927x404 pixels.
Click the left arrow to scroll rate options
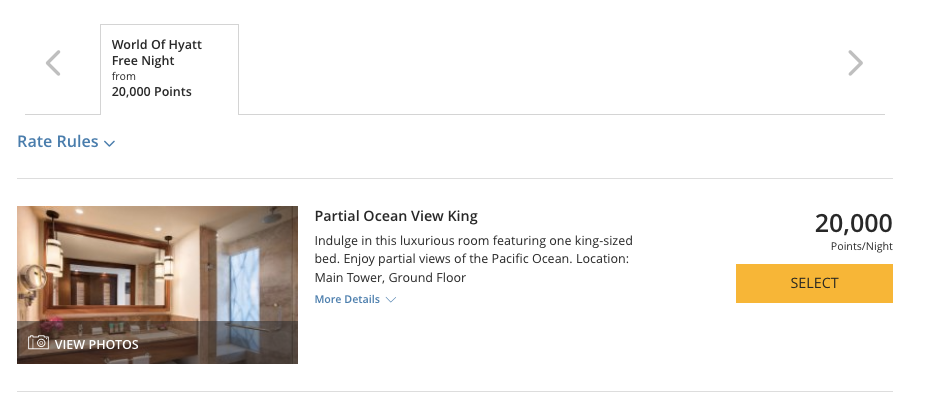click(x=54, y=64)
